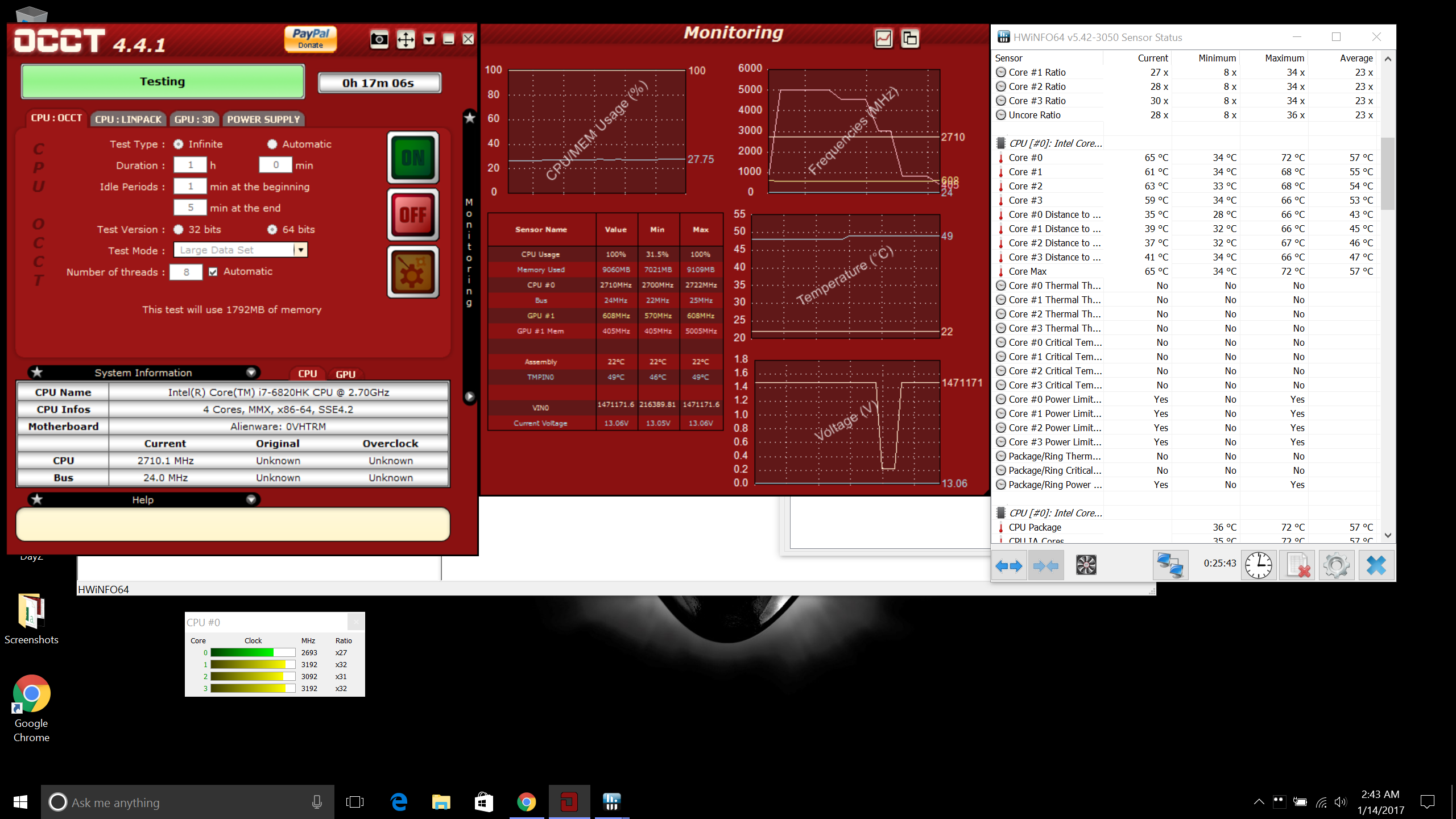Screen dimensions: 1456x819
Task: Click idle minutes at the end field
Action: tap(190, 208)
